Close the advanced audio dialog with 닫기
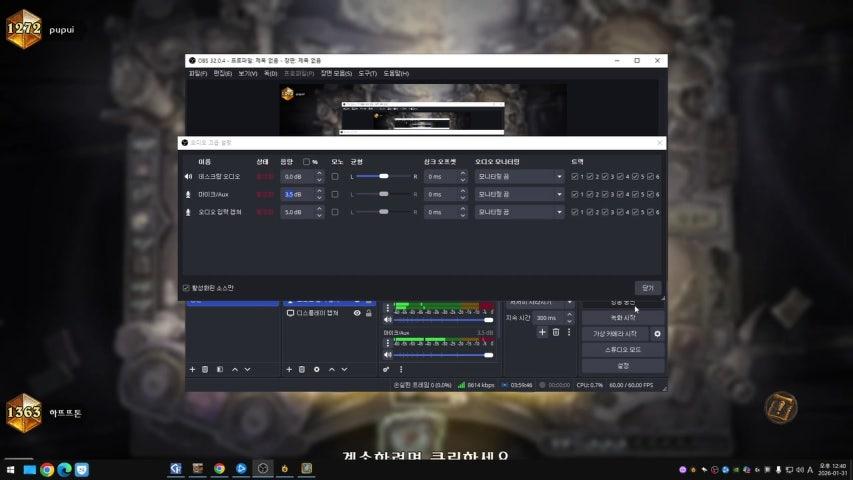Viewport: 853px width, 480px height. tap(648, 288)
